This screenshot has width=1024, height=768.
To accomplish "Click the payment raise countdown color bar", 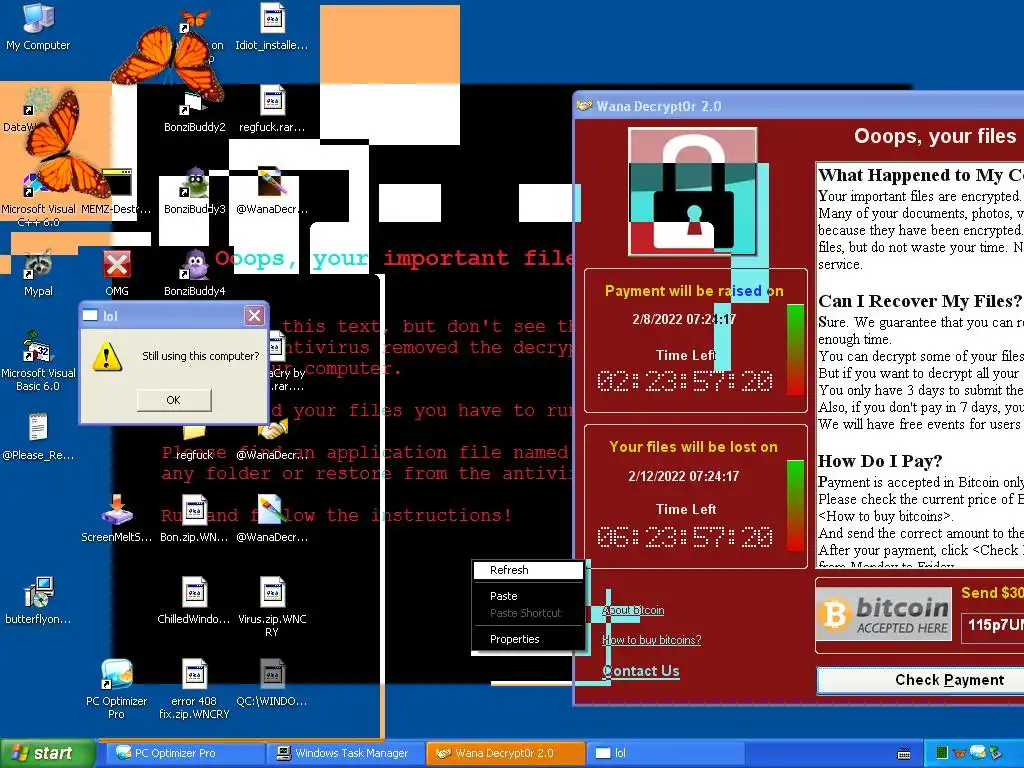I will point(795,349).
